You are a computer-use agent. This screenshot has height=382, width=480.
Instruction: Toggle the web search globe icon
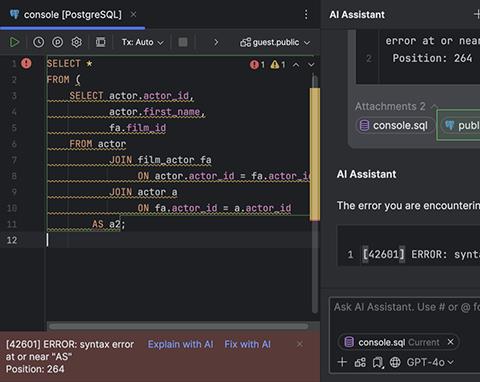tap(395, 362)
